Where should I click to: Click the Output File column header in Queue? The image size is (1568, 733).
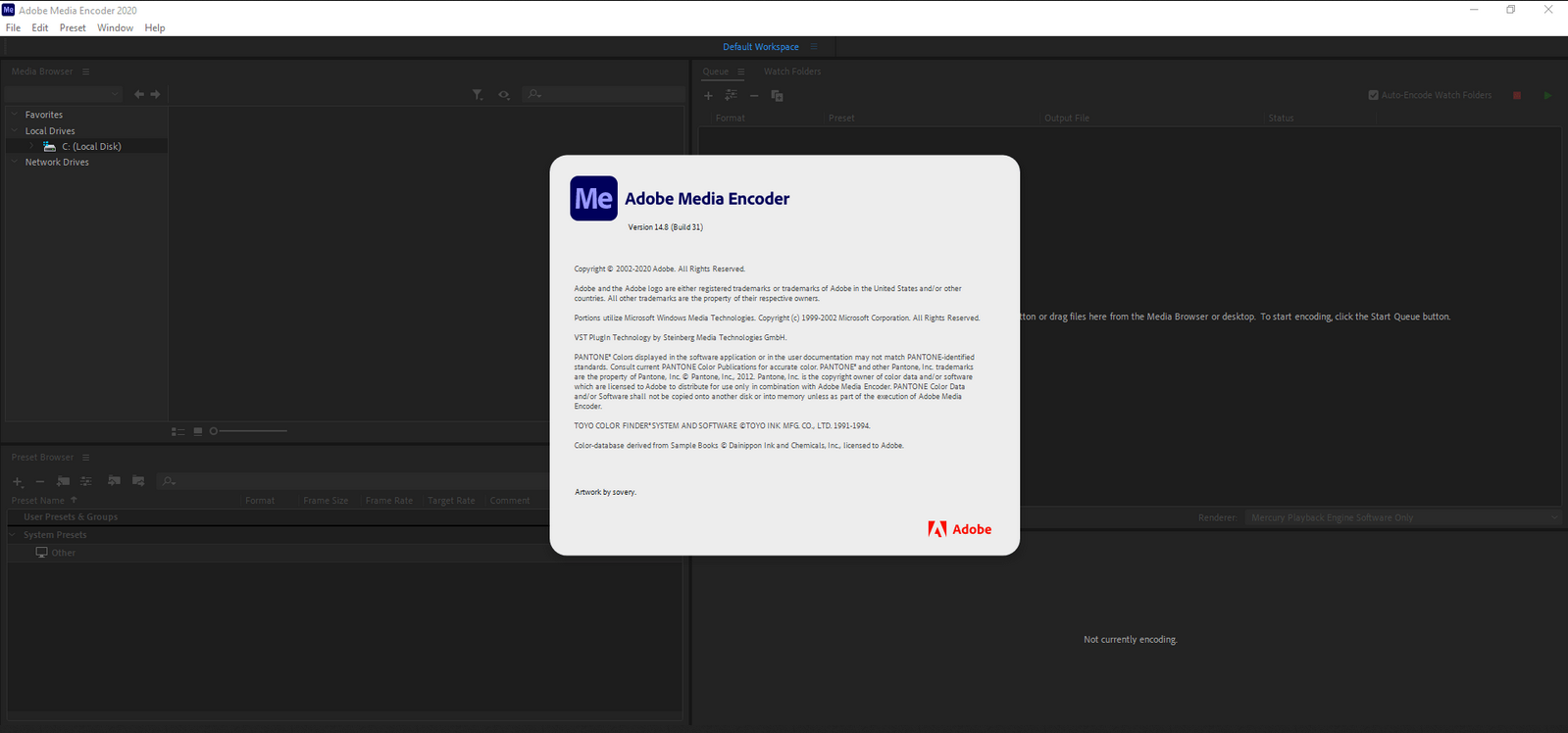1067,118
